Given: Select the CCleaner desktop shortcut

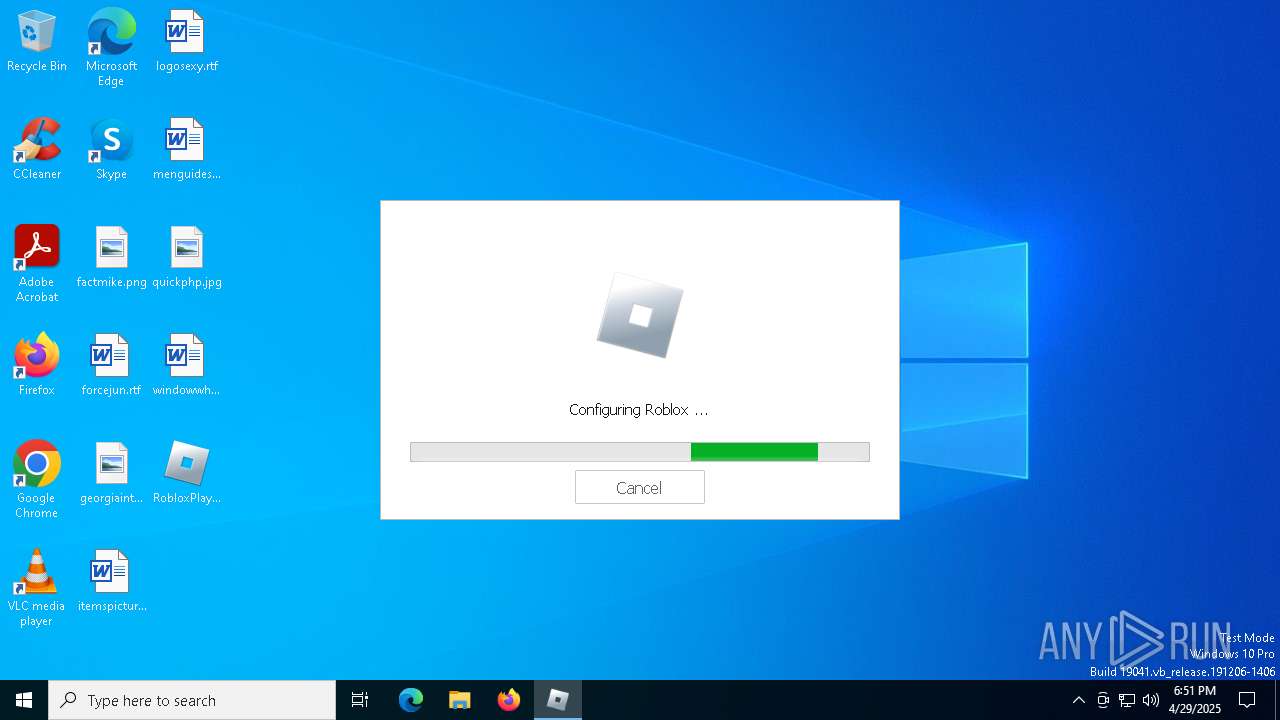Looking at the screenshot, I should coord(37,150).
